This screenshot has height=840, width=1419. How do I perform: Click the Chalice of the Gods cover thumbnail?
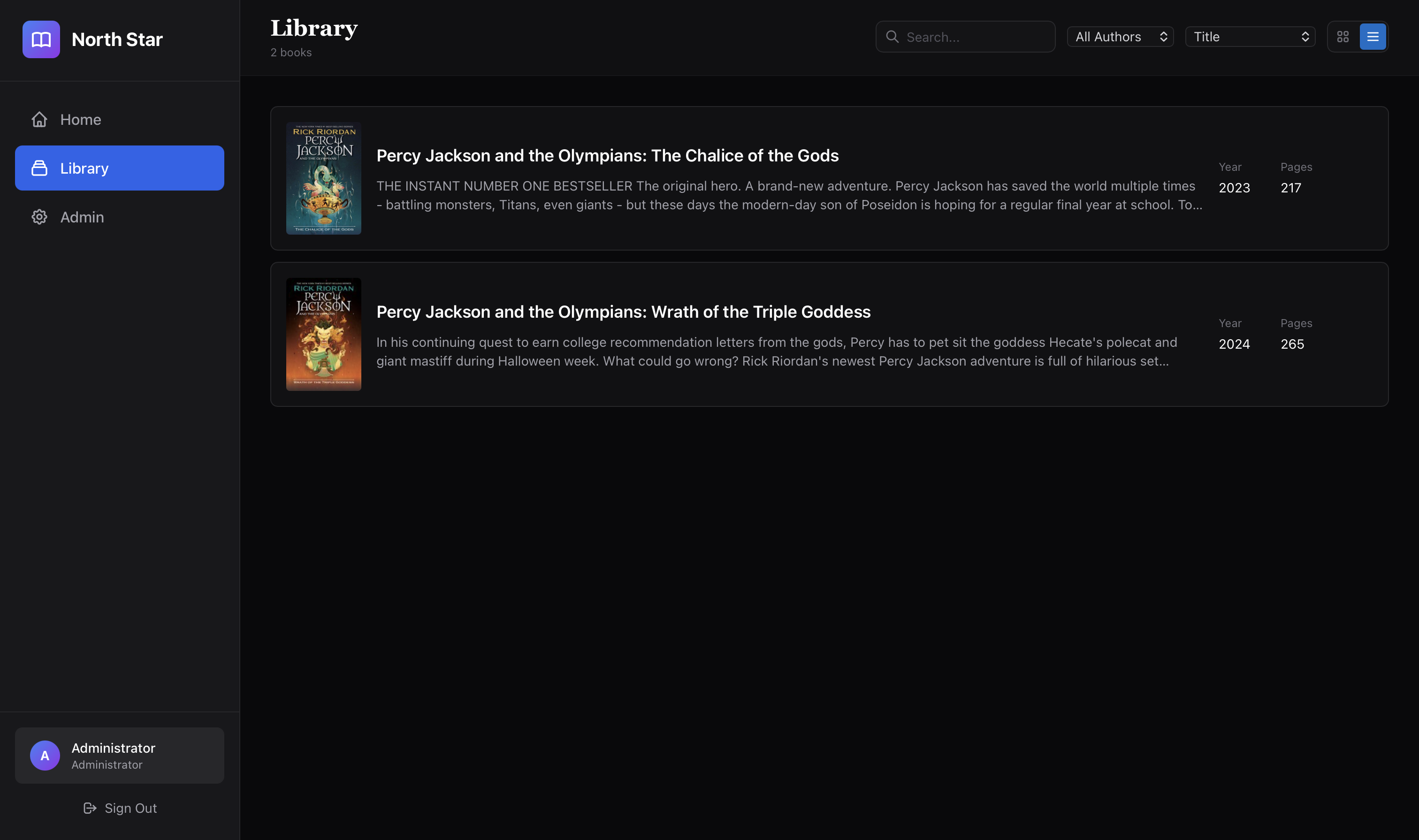point(323,178)
